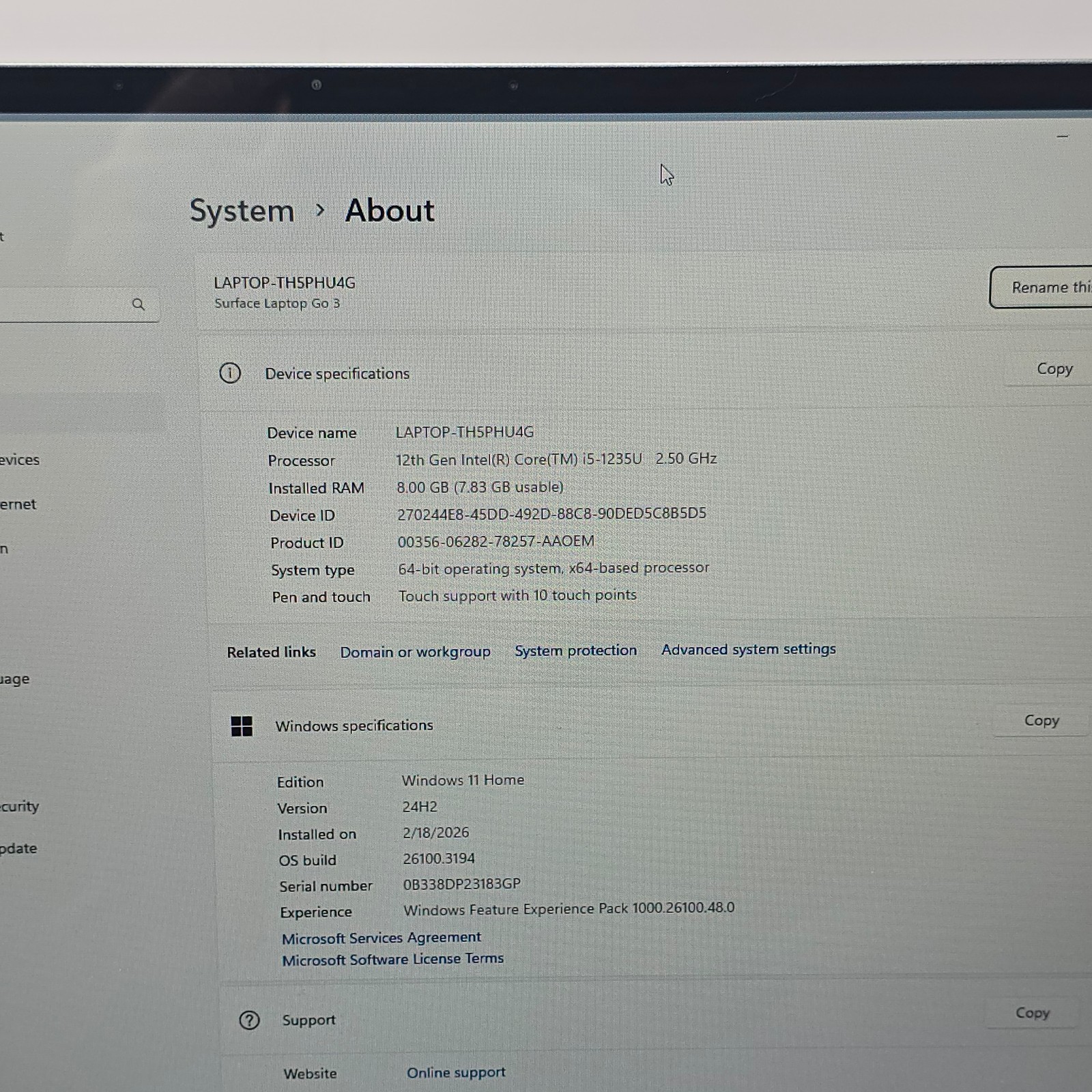
Task: Open the sidebar item ending in 'uage'
Action: [x=14, y=679]
